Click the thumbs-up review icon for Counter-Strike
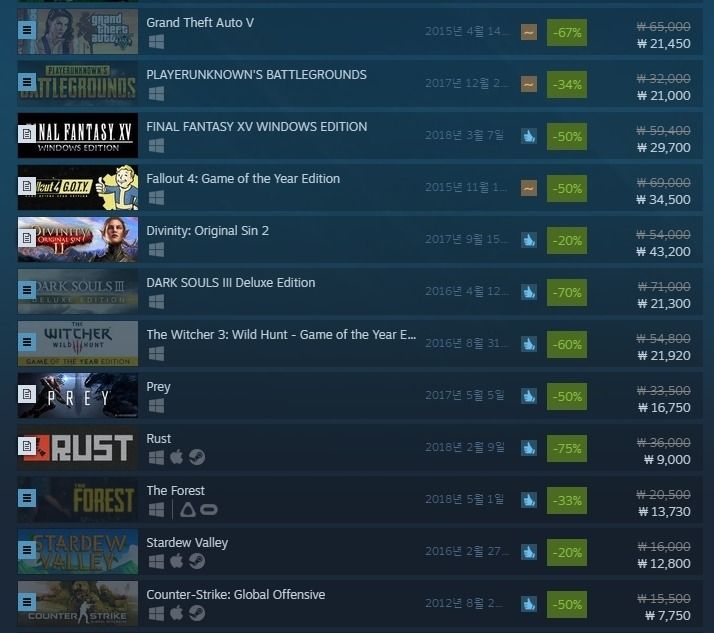Viewport: 714px width, 633px height. [x=529, y=604]
